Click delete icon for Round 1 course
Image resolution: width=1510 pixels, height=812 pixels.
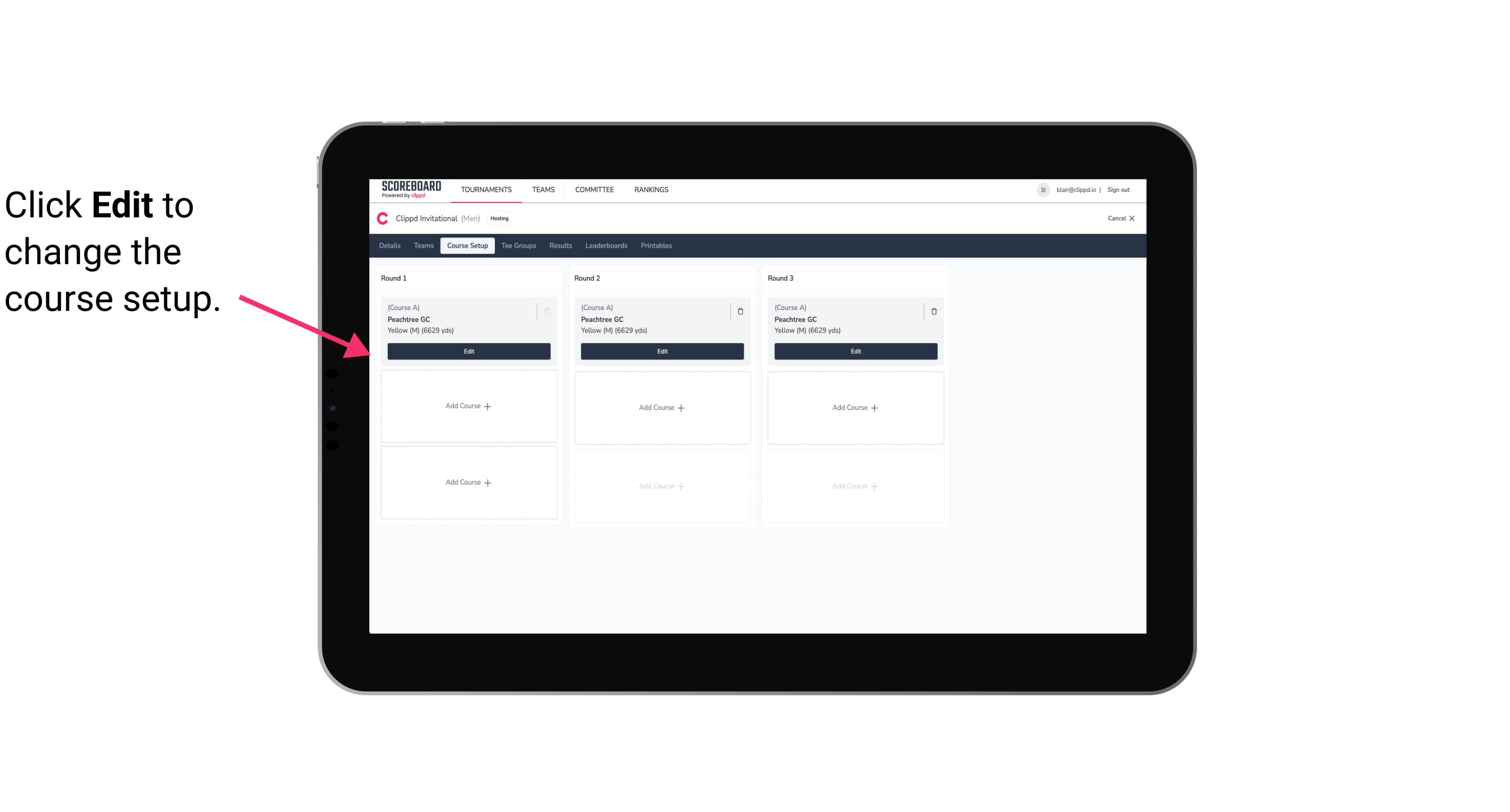pyautogui.click(x=547, y=311)
